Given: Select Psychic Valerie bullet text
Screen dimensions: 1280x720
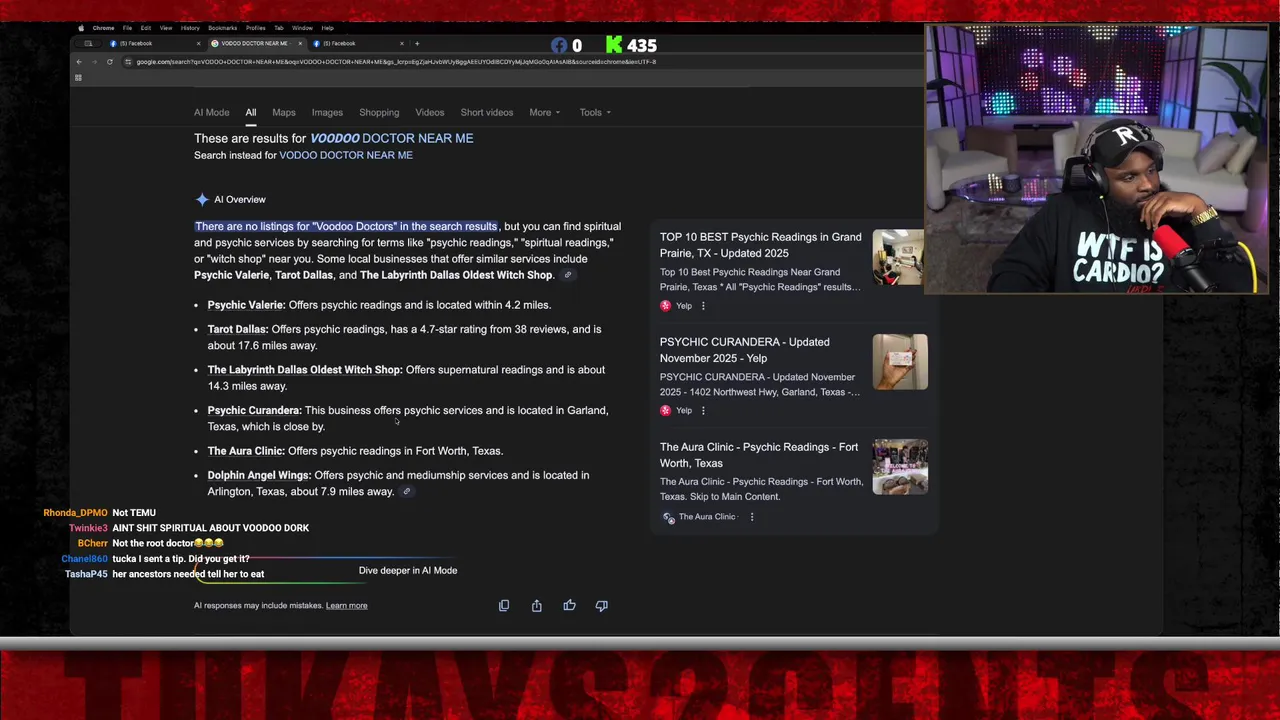Looking at the screenshot, I should (x=379, y=305).
